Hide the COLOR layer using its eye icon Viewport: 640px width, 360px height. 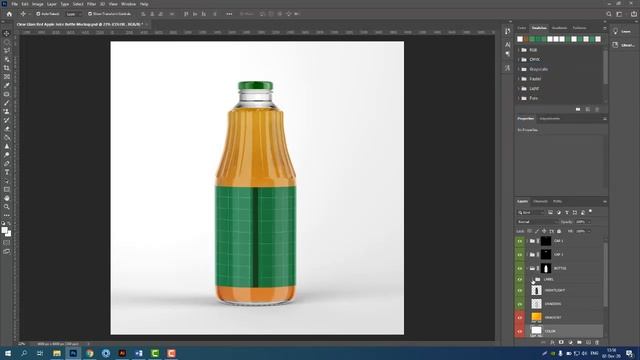[520, 331]
